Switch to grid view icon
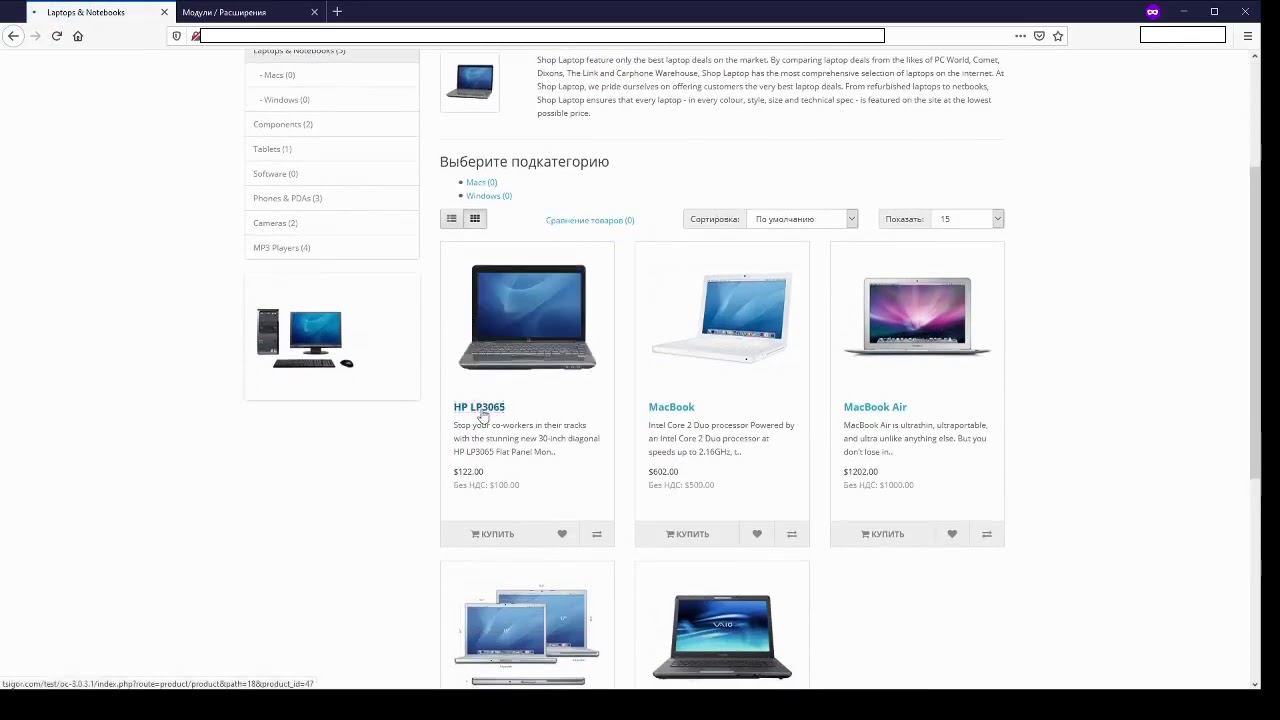The image size is (1280, 720). click(x=475, y=219)
